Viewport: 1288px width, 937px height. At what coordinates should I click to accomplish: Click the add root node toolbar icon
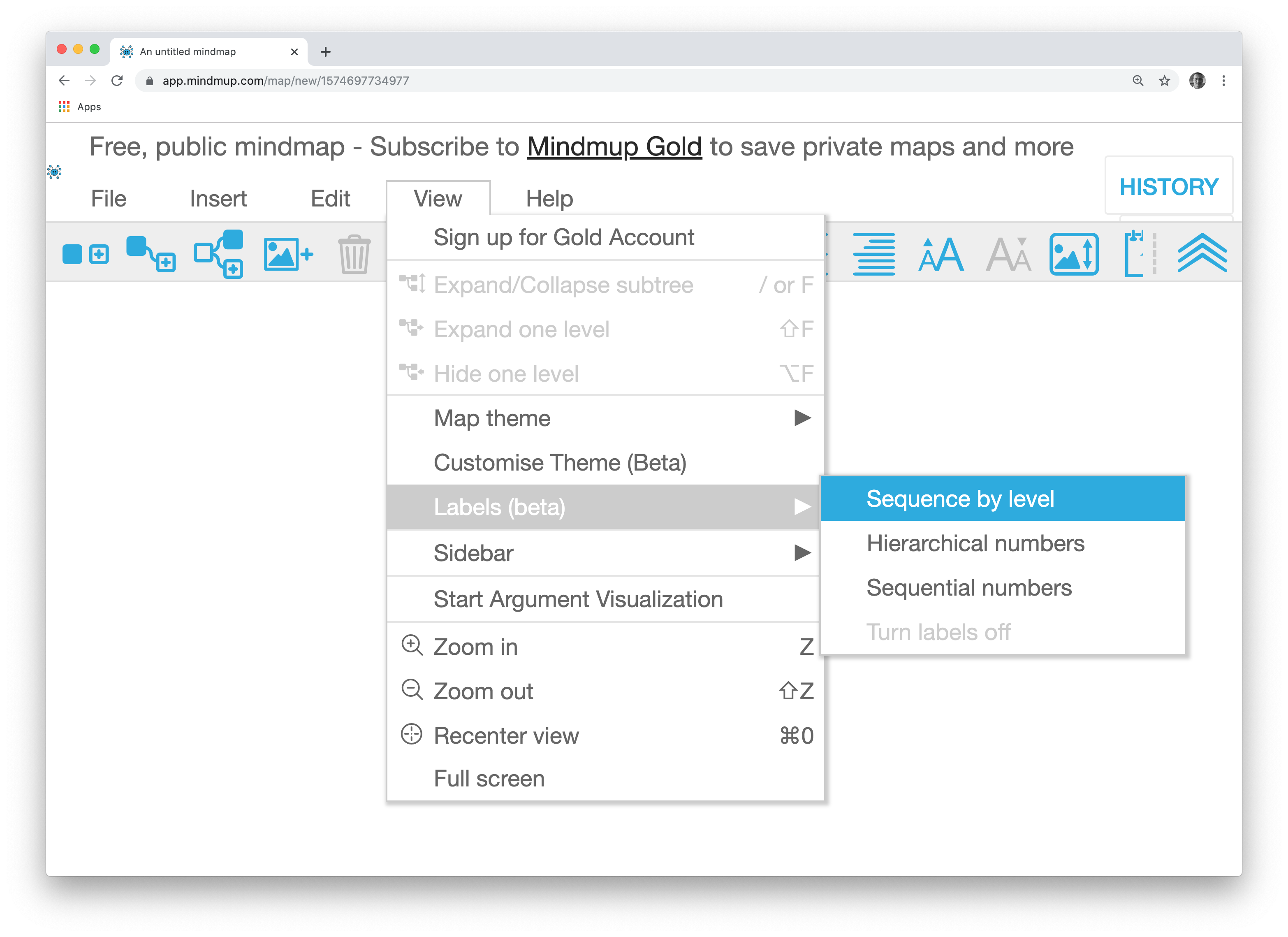pos(85,254)
